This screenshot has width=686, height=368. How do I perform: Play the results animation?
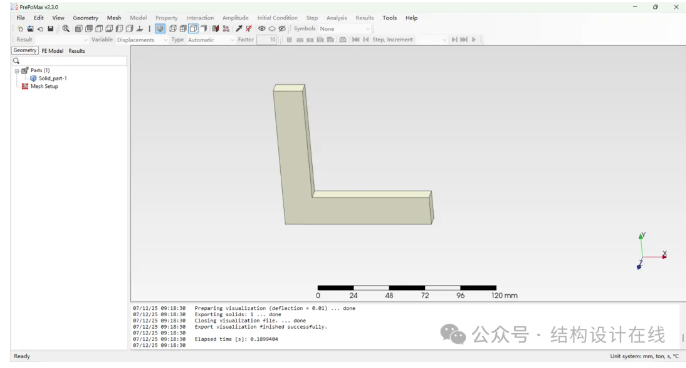tap(474, 40)
